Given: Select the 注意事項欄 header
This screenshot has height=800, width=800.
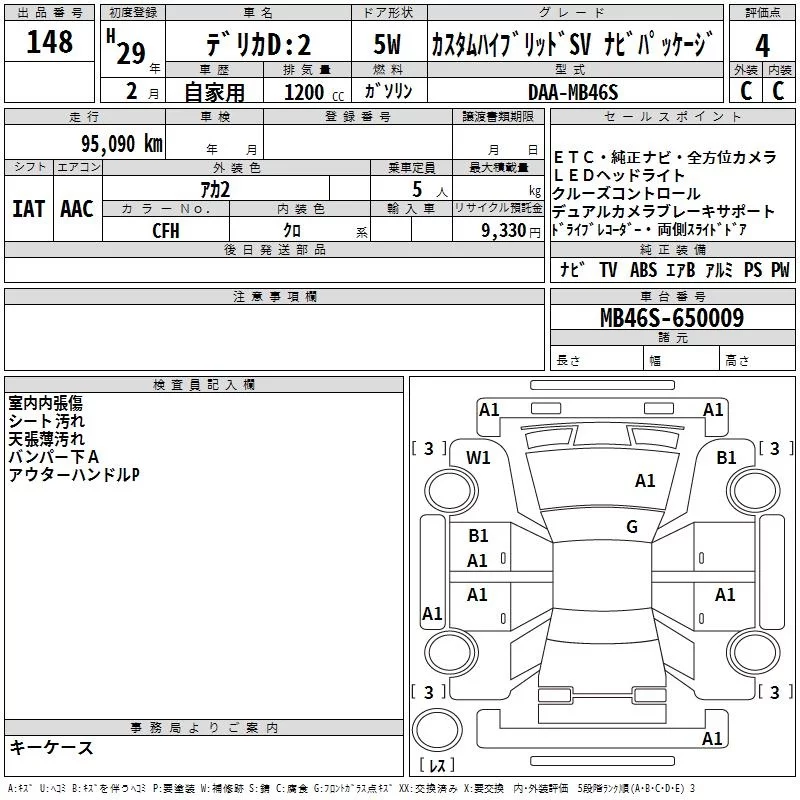Looking at the screenshot, I should pyautogui.click(x=274, y=296).
